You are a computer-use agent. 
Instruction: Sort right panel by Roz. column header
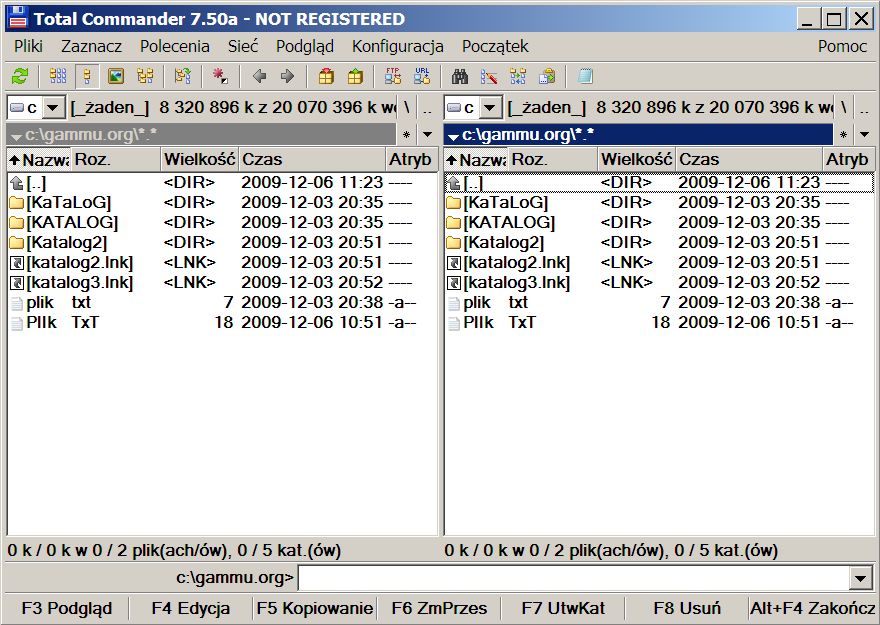pos(553,159)
